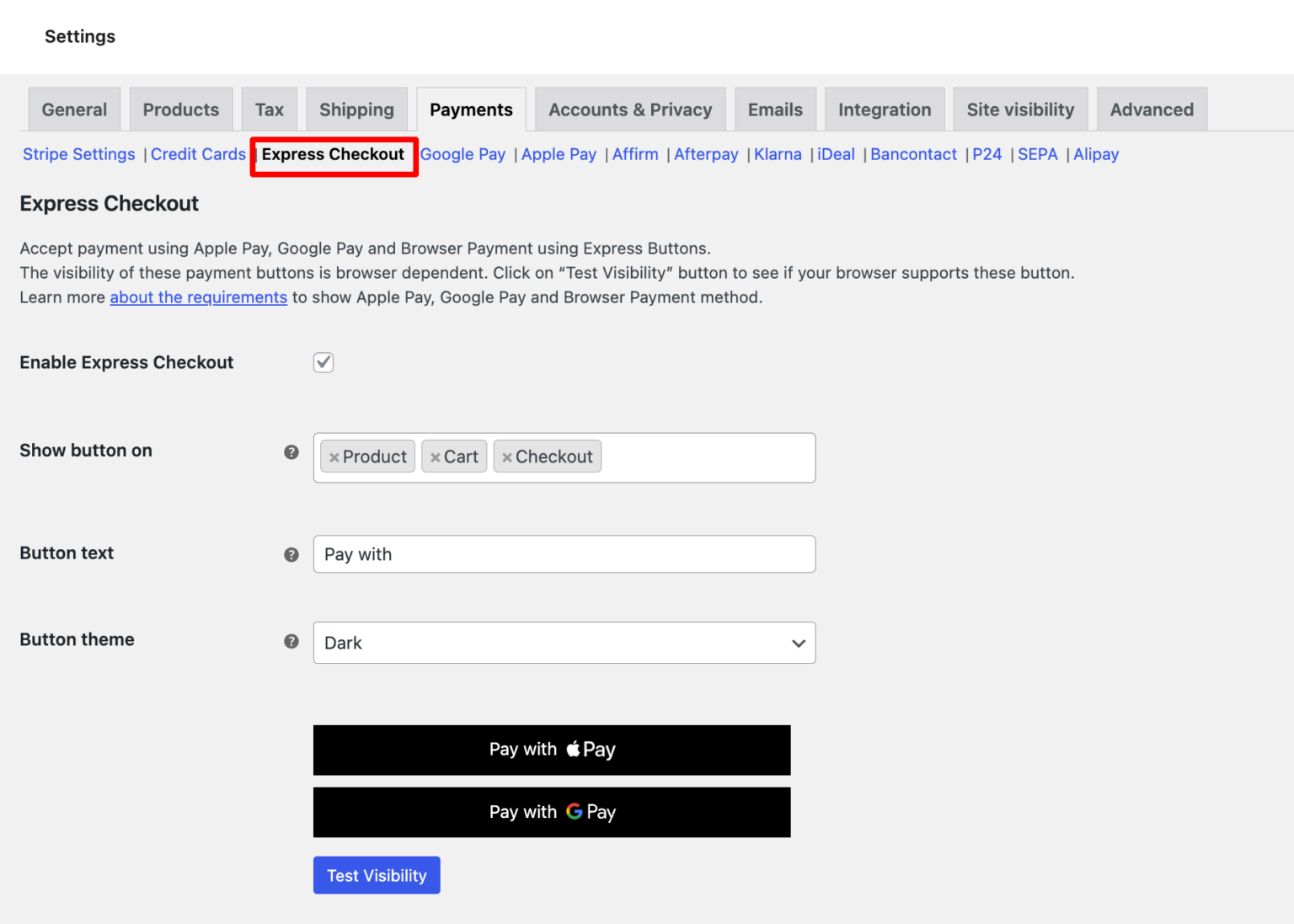Switch to the Advanced tab

click(x=1151, y=109)
